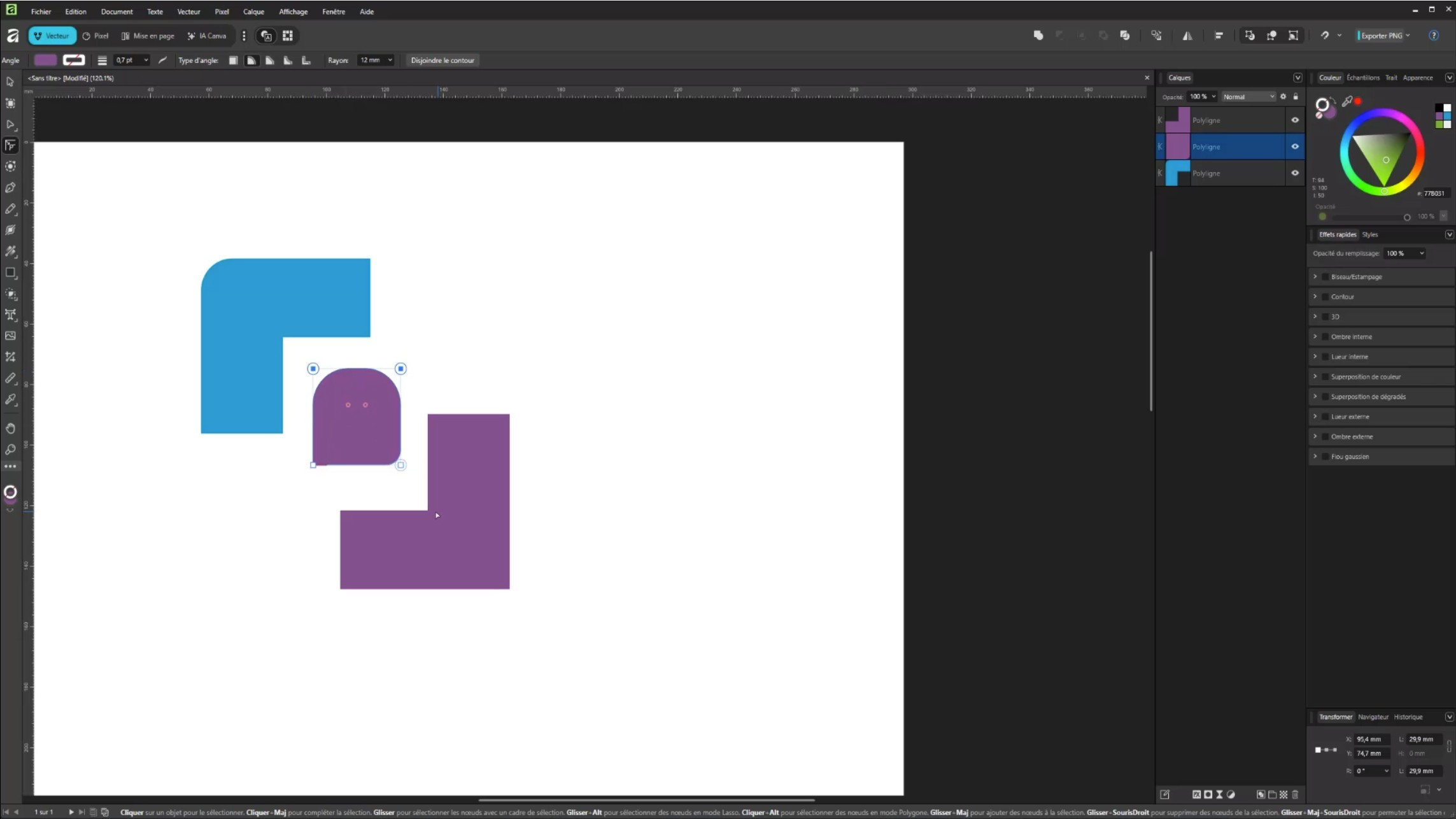Switch to the Échantillons tab
This screenshot has height=819, width=1456.
pos(1362,78)
